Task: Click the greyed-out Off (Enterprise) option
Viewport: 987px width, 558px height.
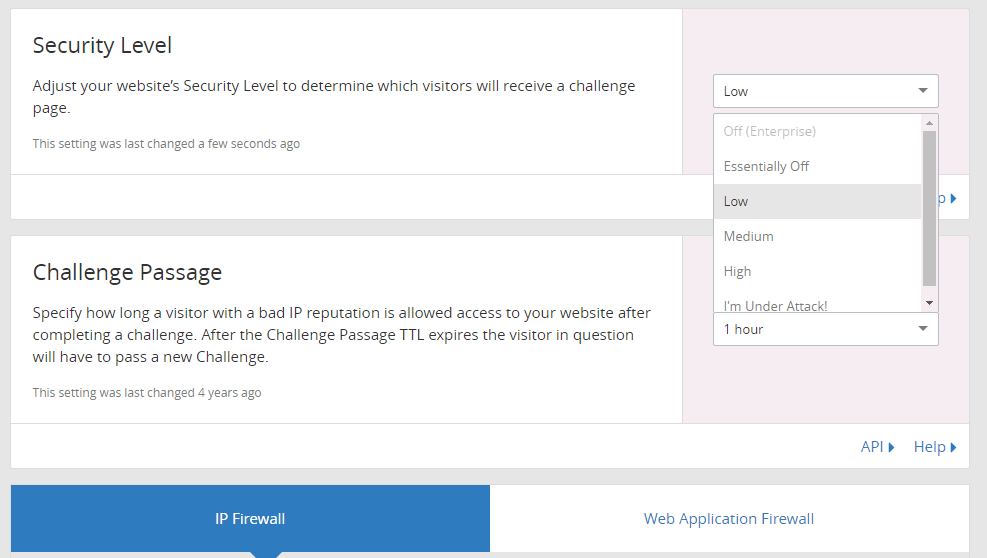Action: pyautogui.click(x=770, y=131)
